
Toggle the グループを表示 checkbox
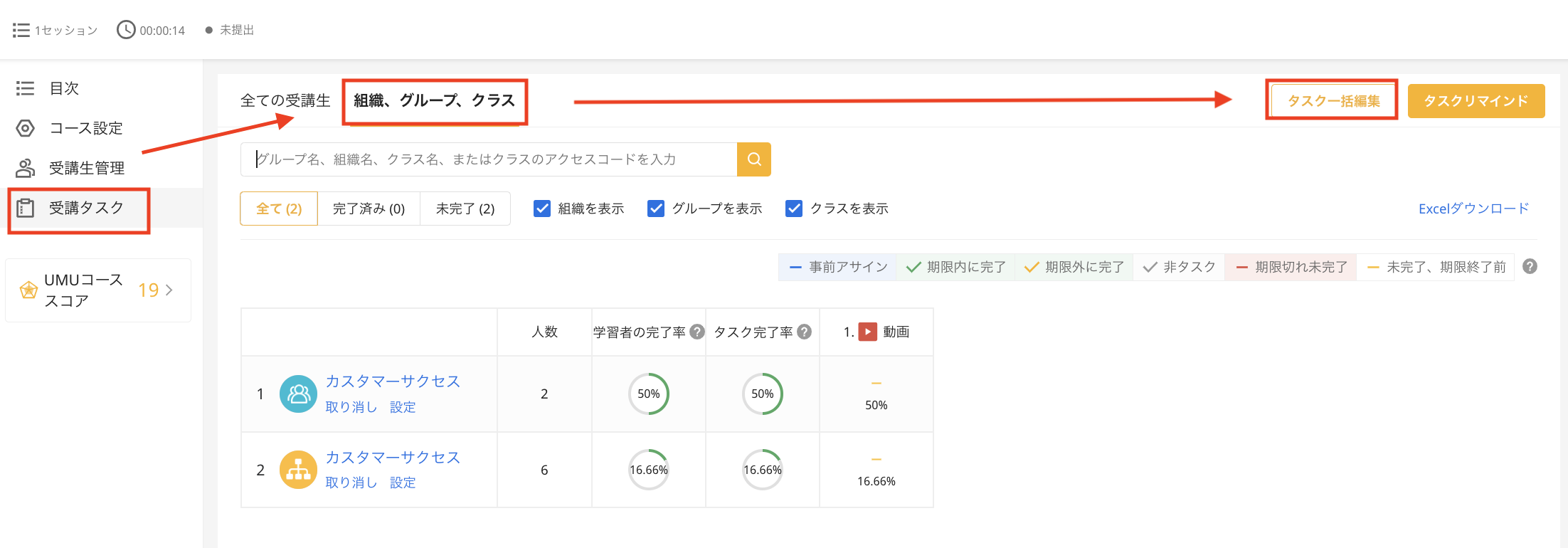coord(656,209)
